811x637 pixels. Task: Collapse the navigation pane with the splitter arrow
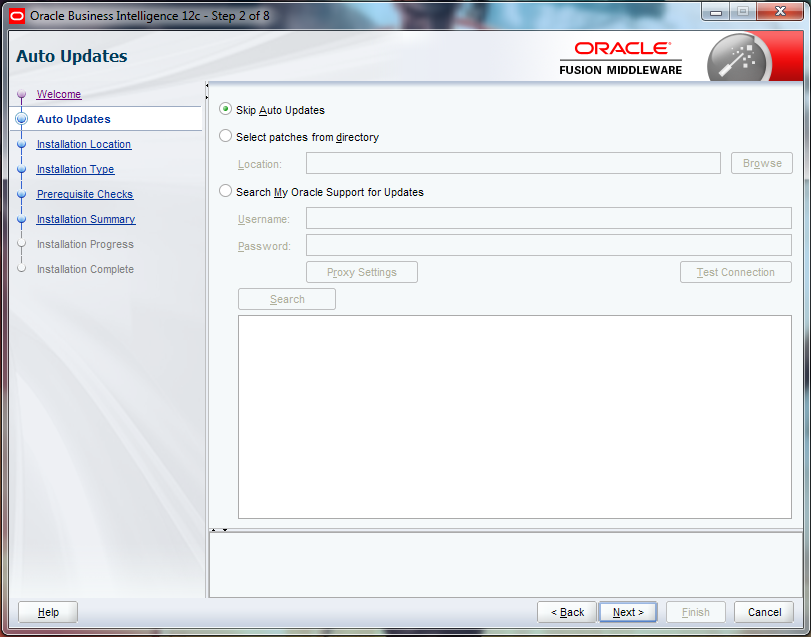pyautogui.click(x=207, y=85)
